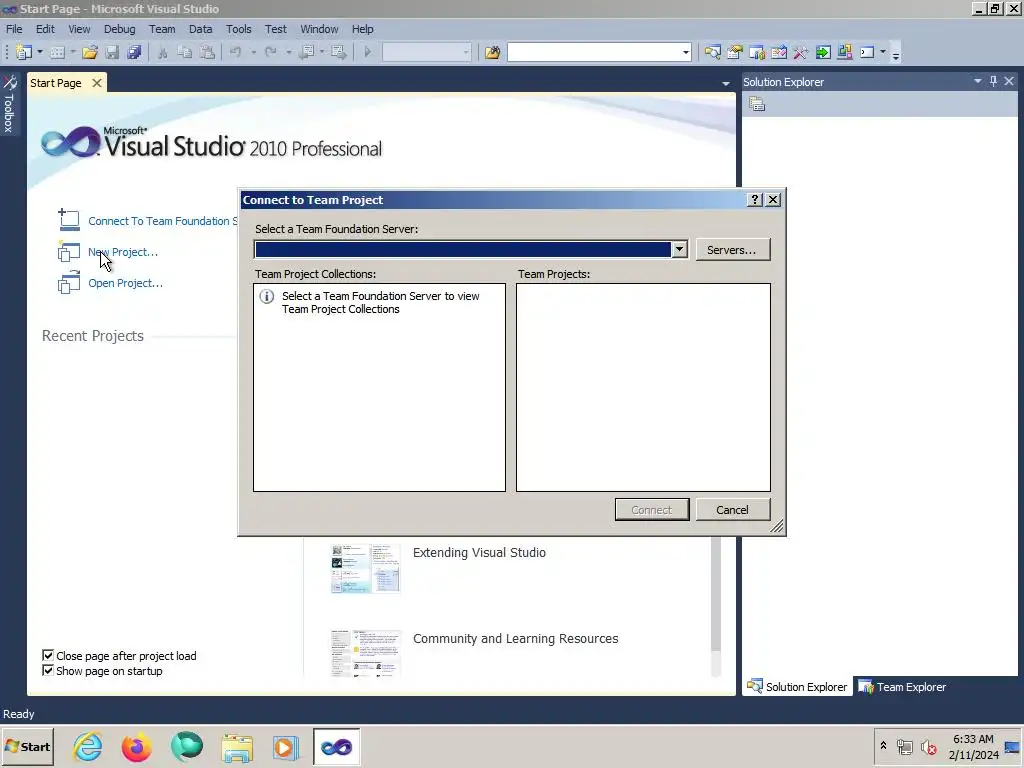This screenshot has height=768, width=1024.
Task: Open the Solution Explorer window position menu
Action: [978, 81]
